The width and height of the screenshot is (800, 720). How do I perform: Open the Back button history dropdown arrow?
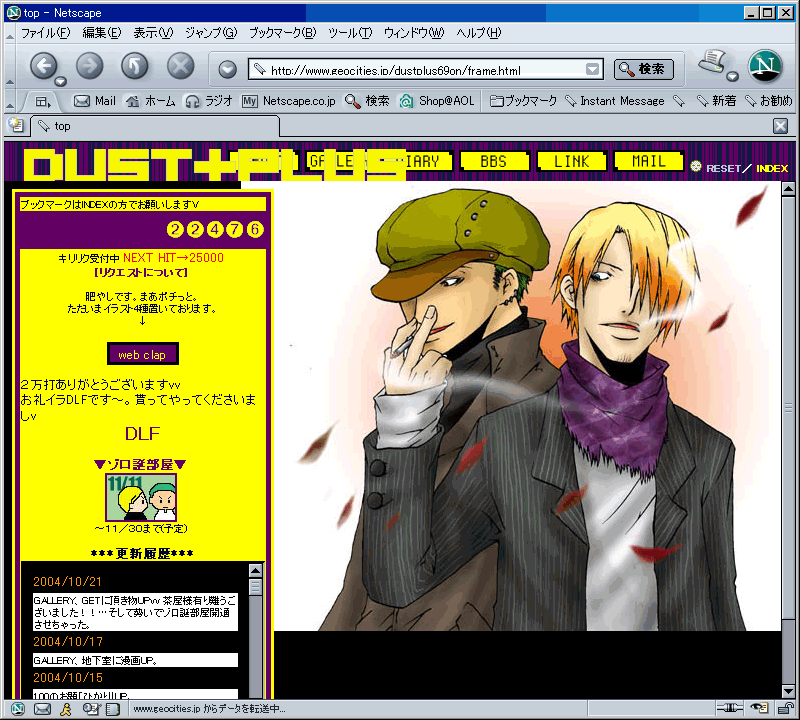pos(61,81)
